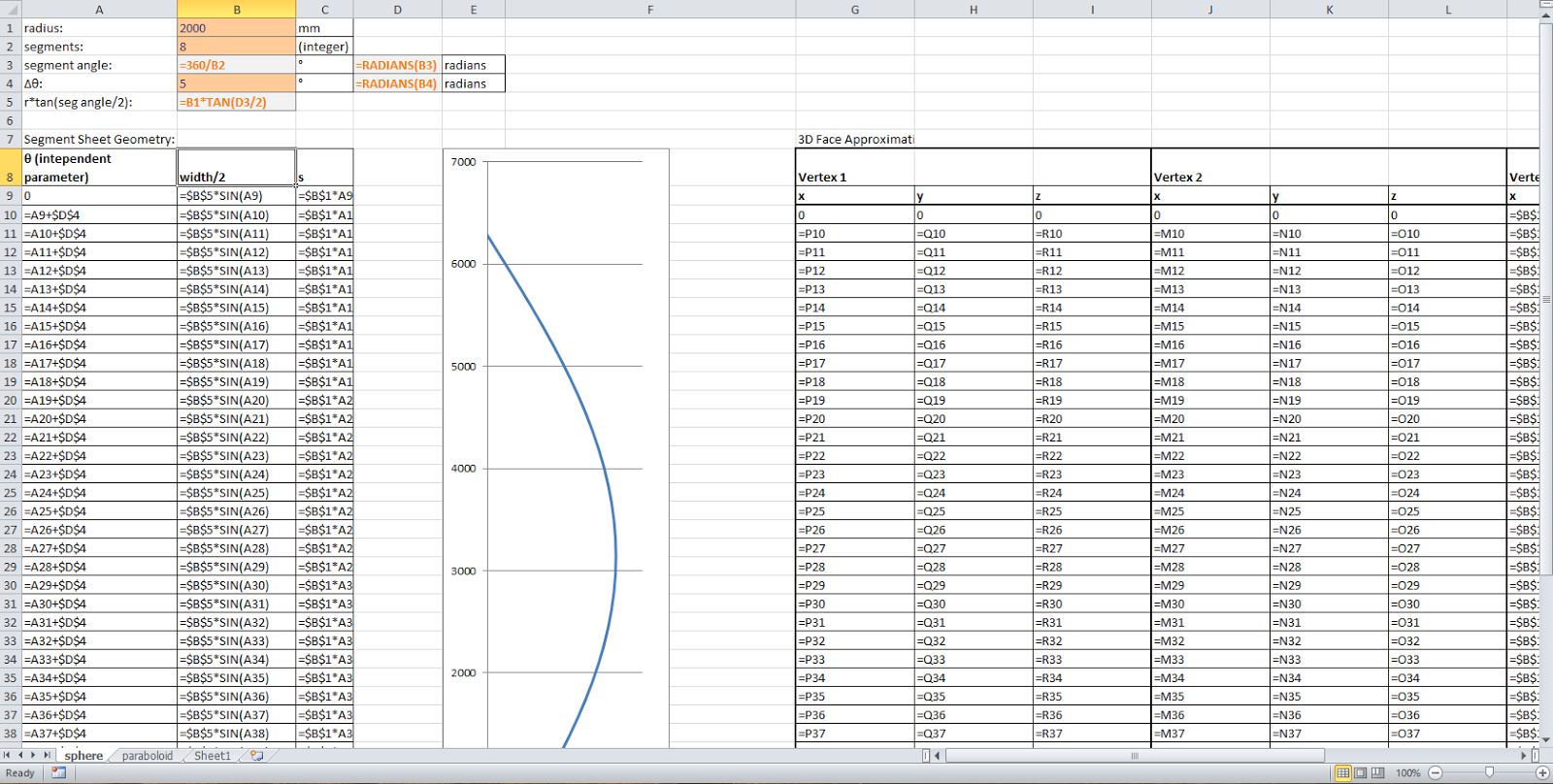The height and width of the screenshot is (784, 1553).
Task: Select the radius value cell 2000
Action: pyautogui.click(x=237, y=28)
